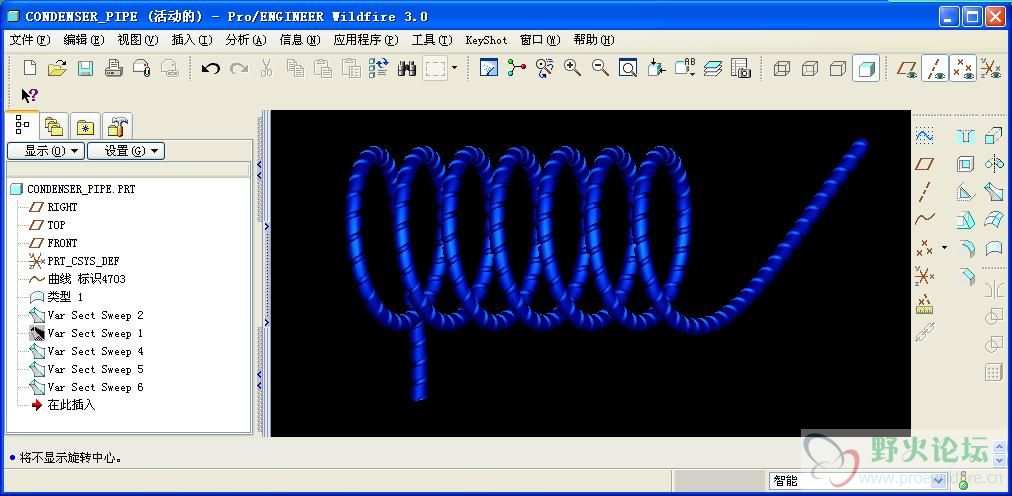
Task: Click the Boundary Blend tool icon
Action: pyautogui.click(x=993, y=220)
